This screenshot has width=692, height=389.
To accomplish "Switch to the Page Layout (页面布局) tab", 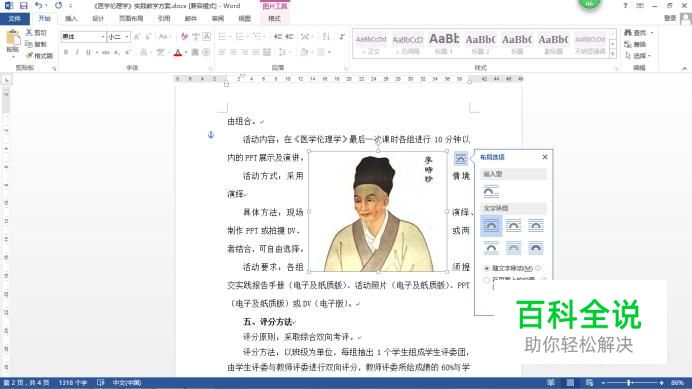I will coord(131,19).
